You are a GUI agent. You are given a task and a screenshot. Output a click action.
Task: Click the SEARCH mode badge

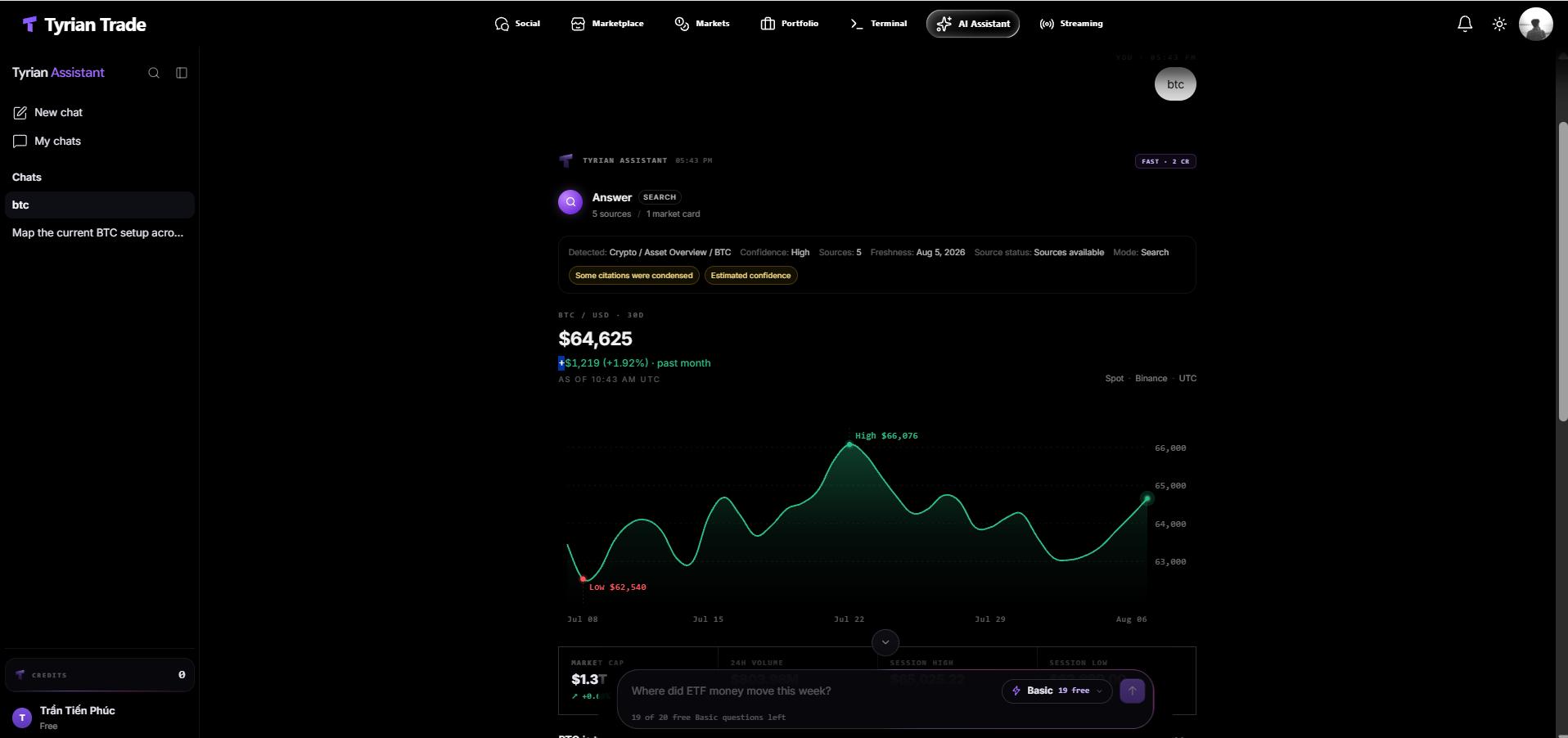(x=660, y=197)
